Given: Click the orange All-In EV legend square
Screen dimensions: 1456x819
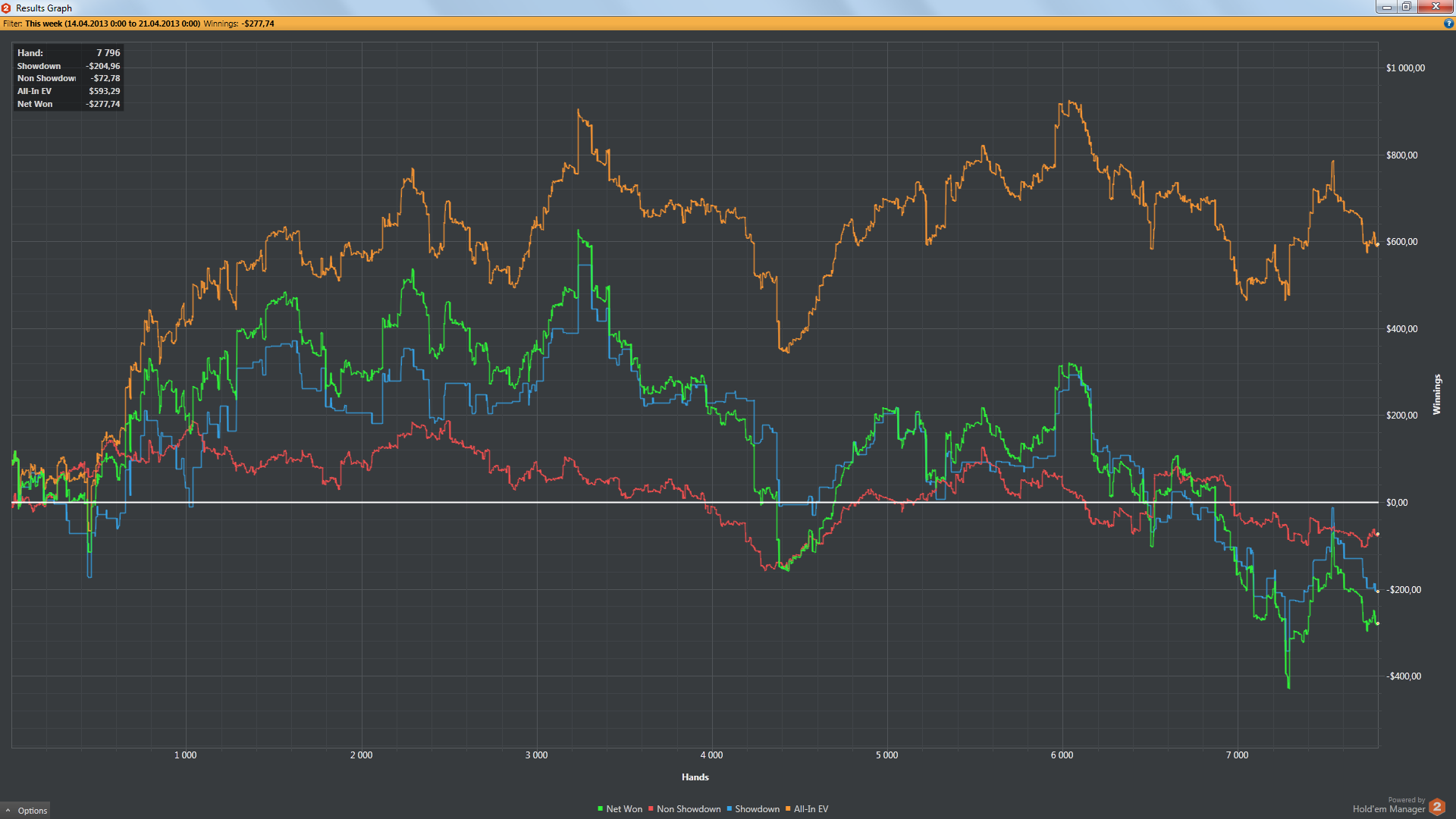Looking at the screenshot, I should pos(788,809).
